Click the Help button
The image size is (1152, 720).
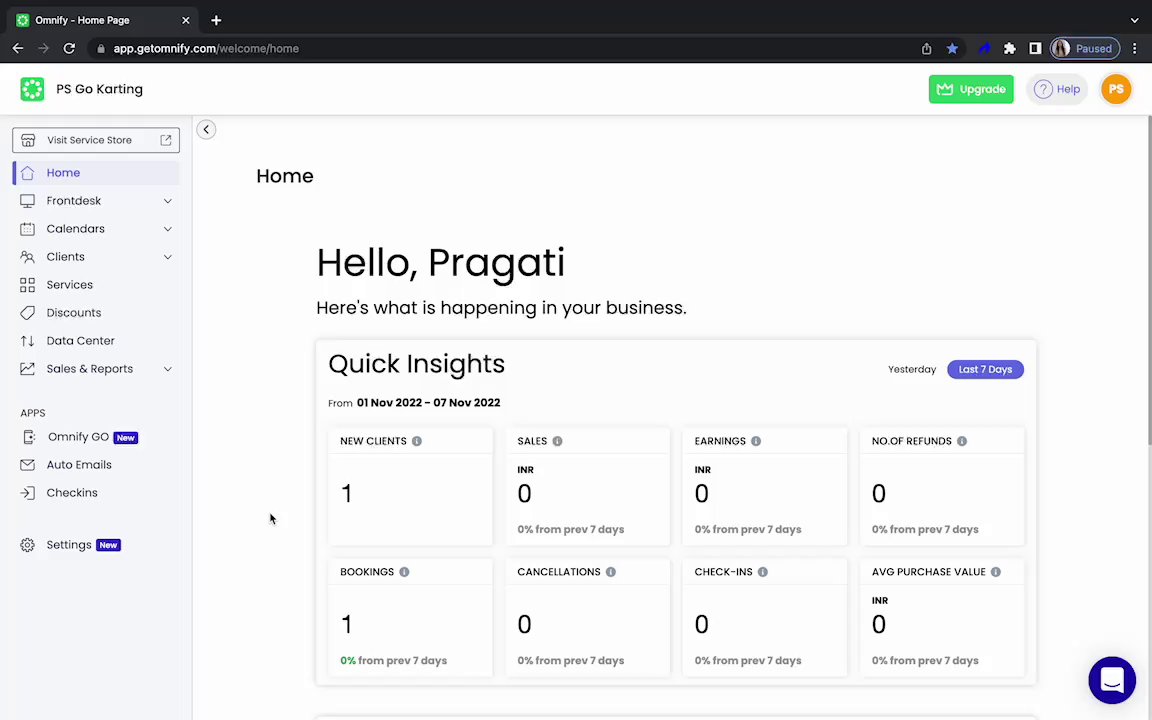pyautogui.click(x=1057, y=89)
